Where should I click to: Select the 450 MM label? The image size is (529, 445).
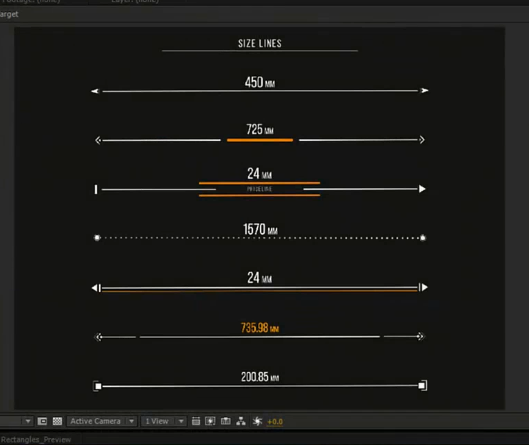coord(260,82)
